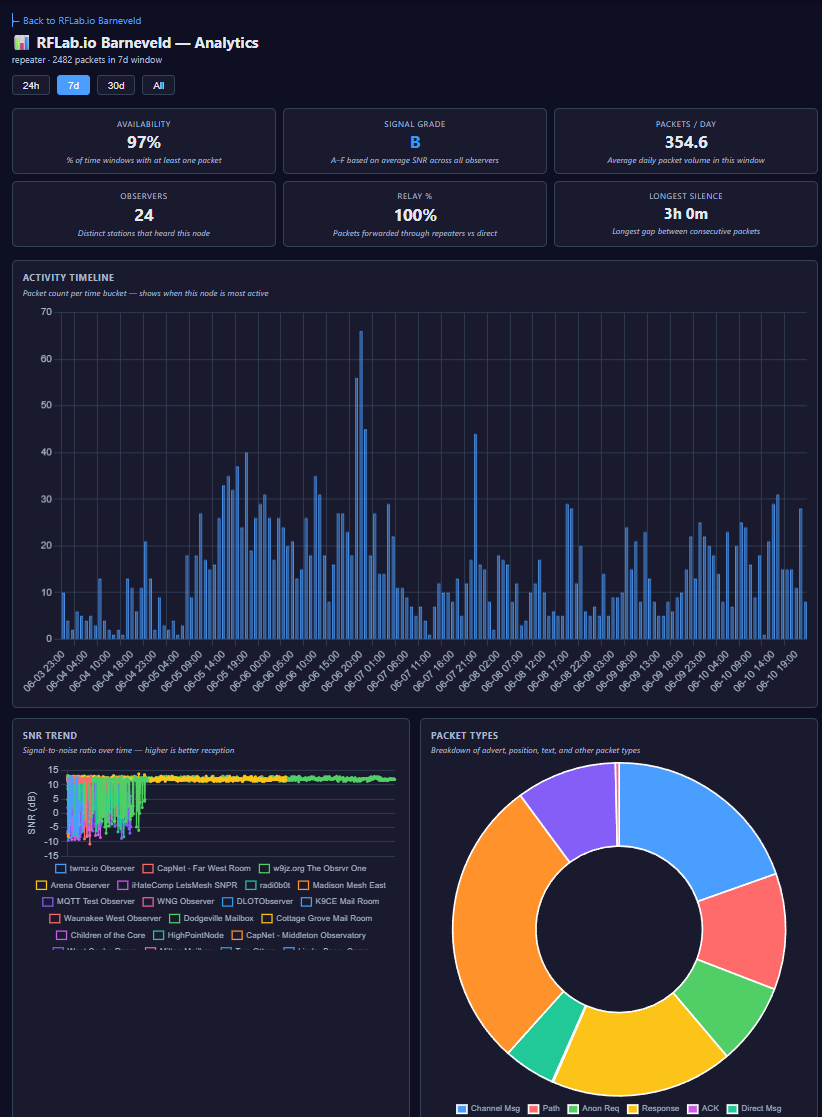The height and width of the screenshot is (1117, 822).
Task: Click the 44-packet bar near 06-07 21:00
Action: (475, 536)
